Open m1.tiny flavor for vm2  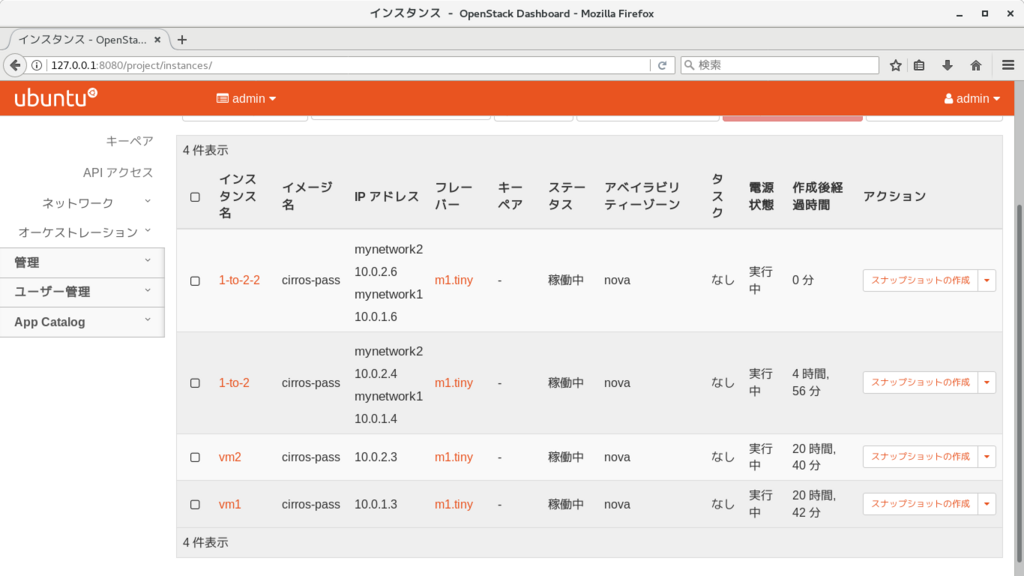click(x=454, y=457)
